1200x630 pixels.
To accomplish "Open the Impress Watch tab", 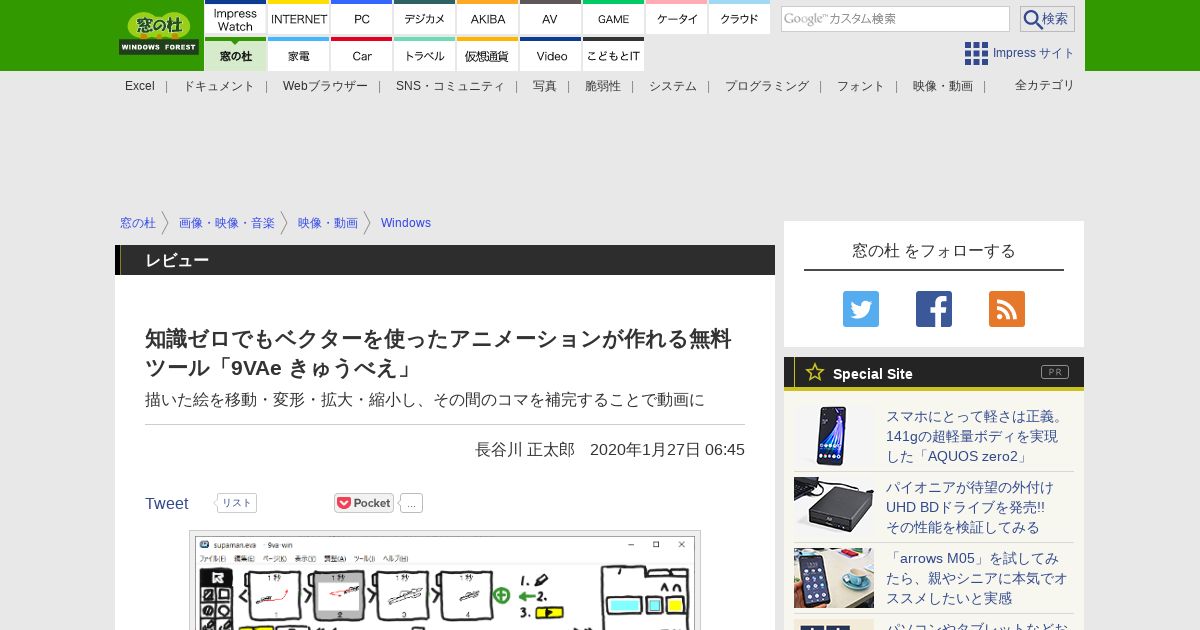I will point(235,18).
